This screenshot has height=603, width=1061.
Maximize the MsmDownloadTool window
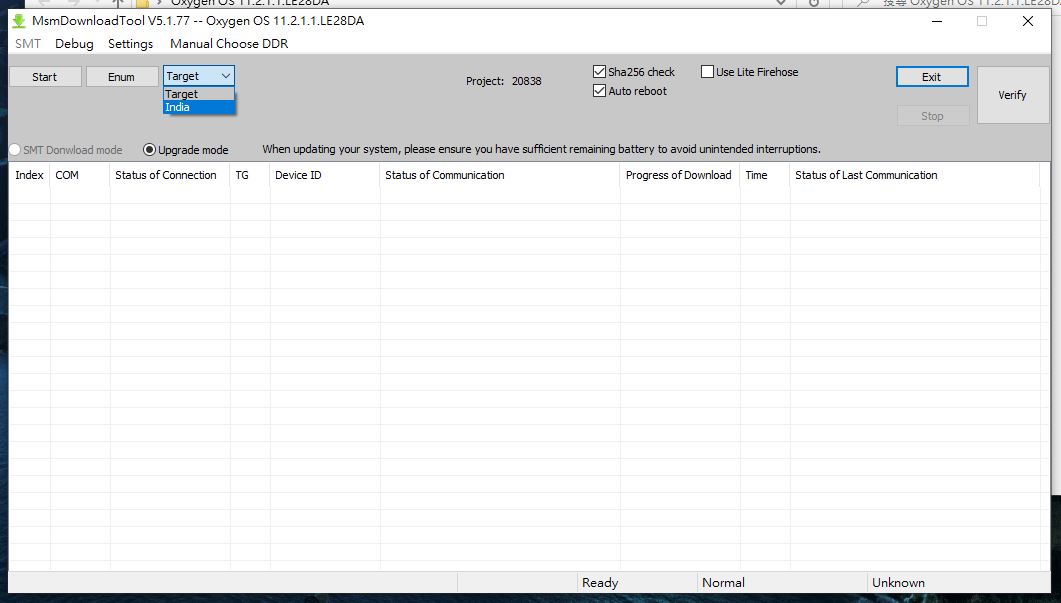(982, 21)
